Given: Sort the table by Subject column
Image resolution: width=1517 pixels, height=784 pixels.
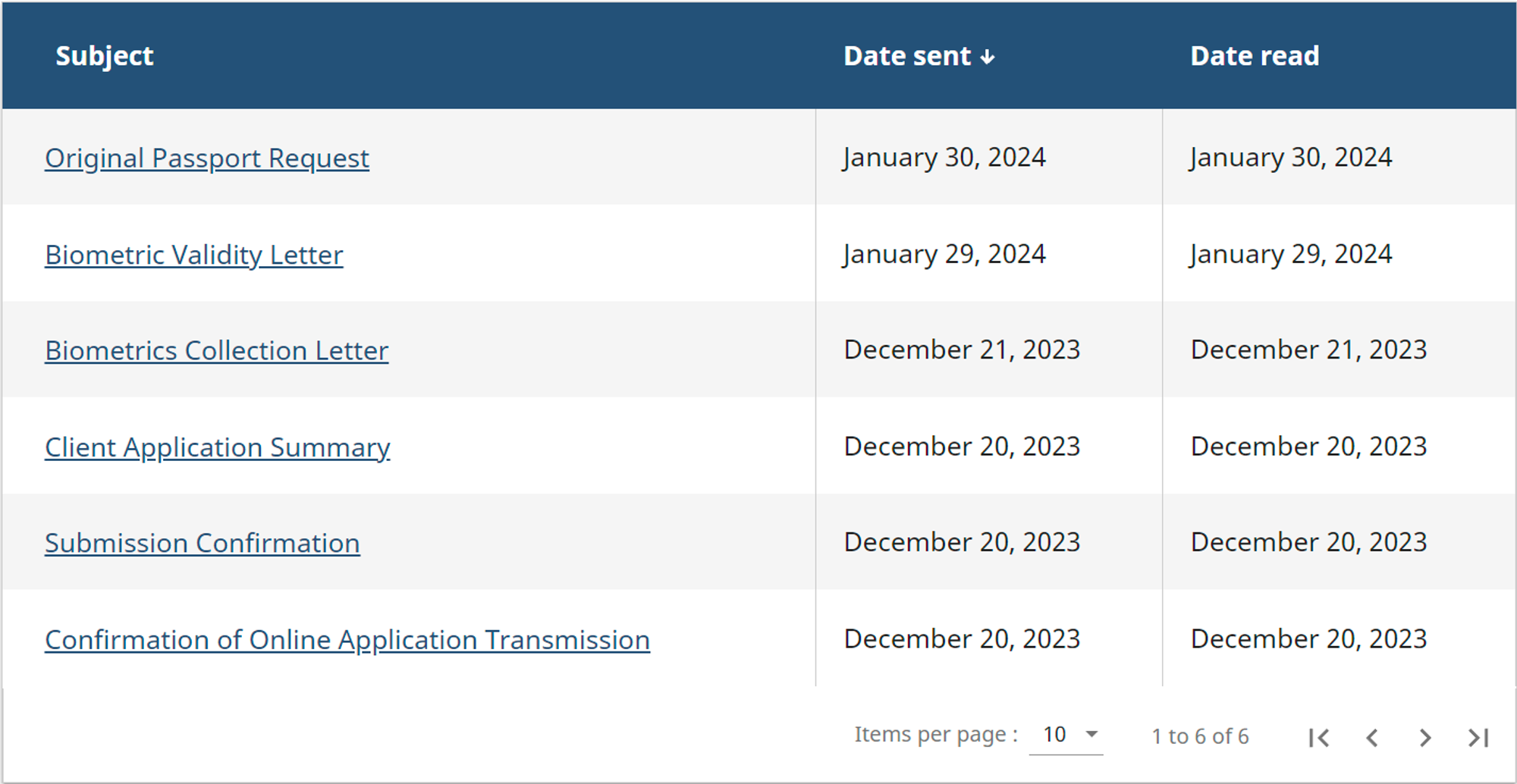Looking at the screenshot, I should pyautogui.click(x=105, y=56).
